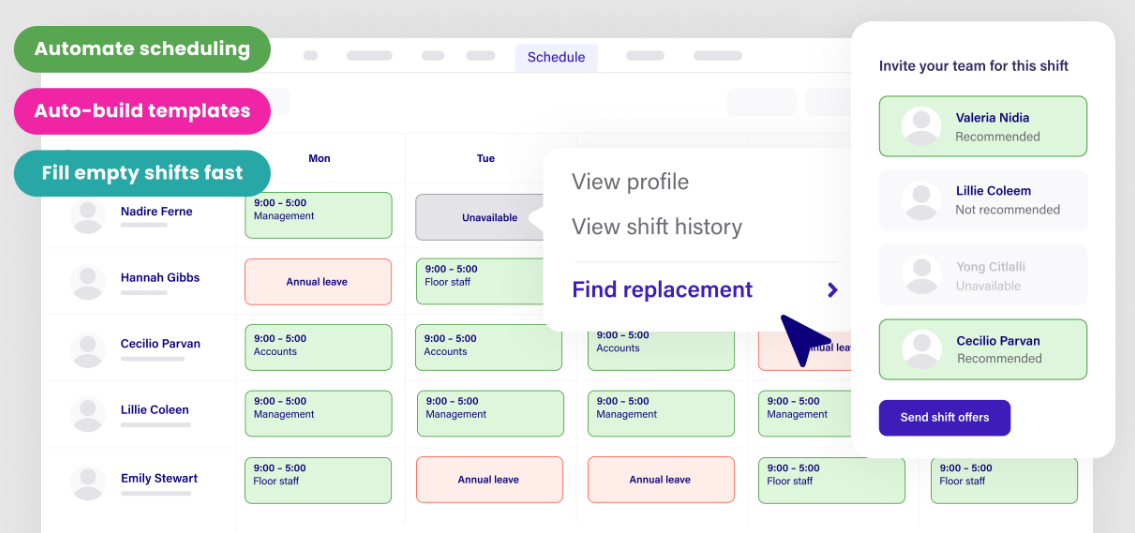The height and width of the screenshot is (533, 1135).
Task: Click the Fill empty shifts fast pill
Action: (142, 173)
